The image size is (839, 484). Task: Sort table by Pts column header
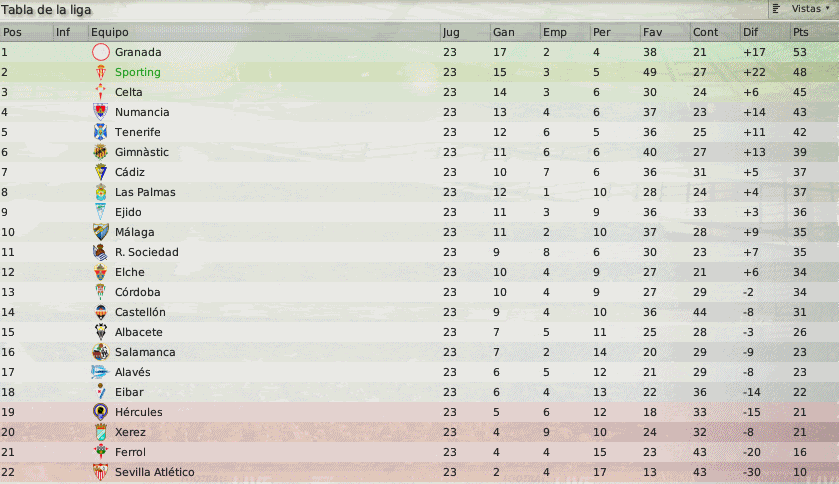tap(800, 32)
